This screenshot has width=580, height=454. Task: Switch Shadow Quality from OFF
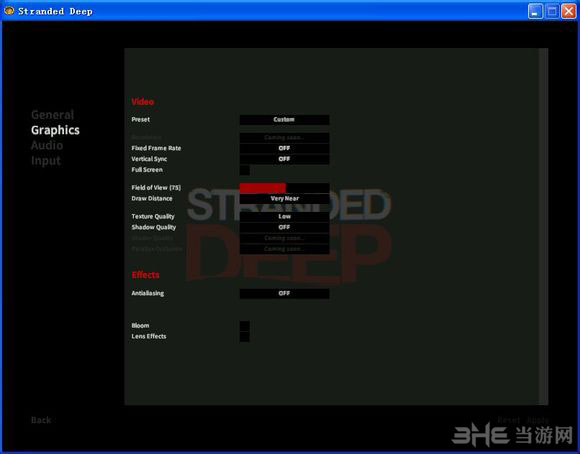[x=284, y=227]
